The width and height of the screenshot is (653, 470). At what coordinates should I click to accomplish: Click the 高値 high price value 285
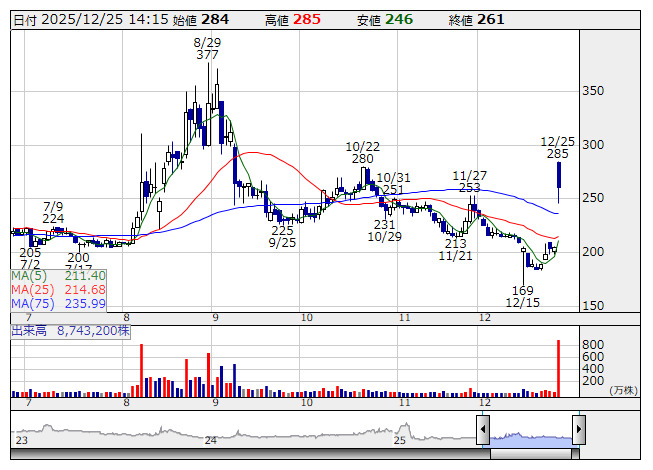click(x=307, y=20)
